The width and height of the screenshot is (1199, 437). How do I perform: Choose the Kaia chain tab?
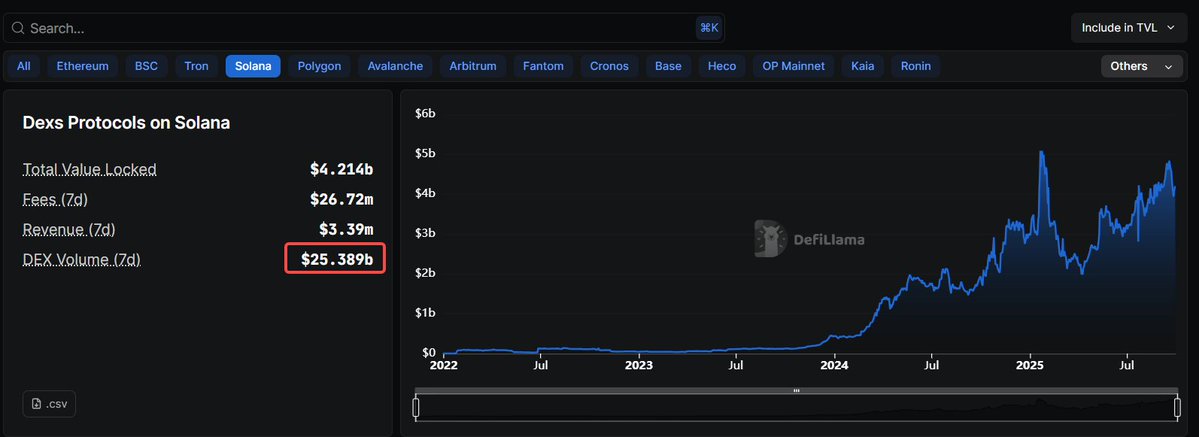tap(863, 66)
